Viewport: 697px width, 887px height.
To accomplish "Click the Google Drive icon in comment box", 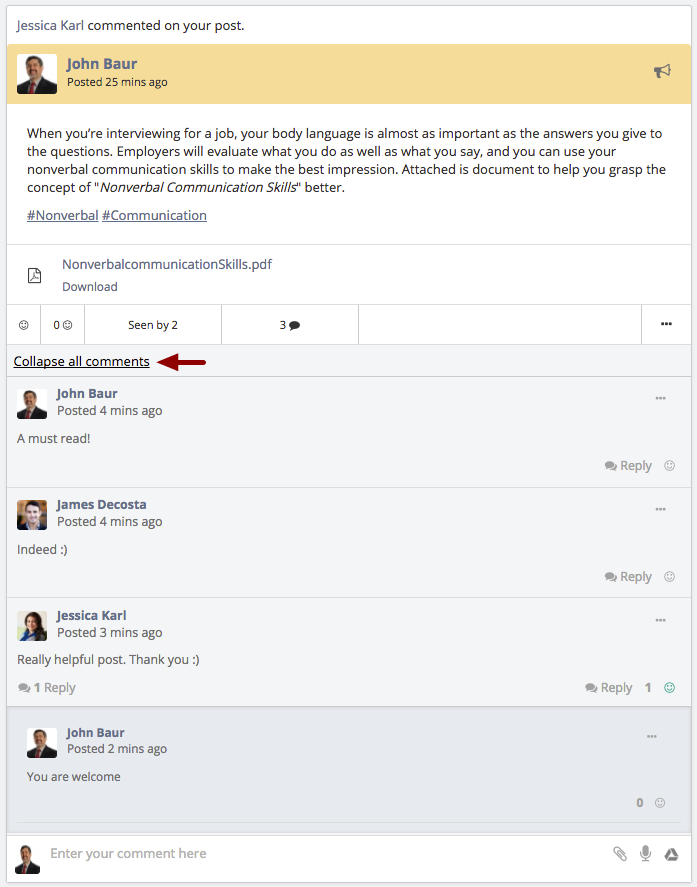I will (671, 854).
